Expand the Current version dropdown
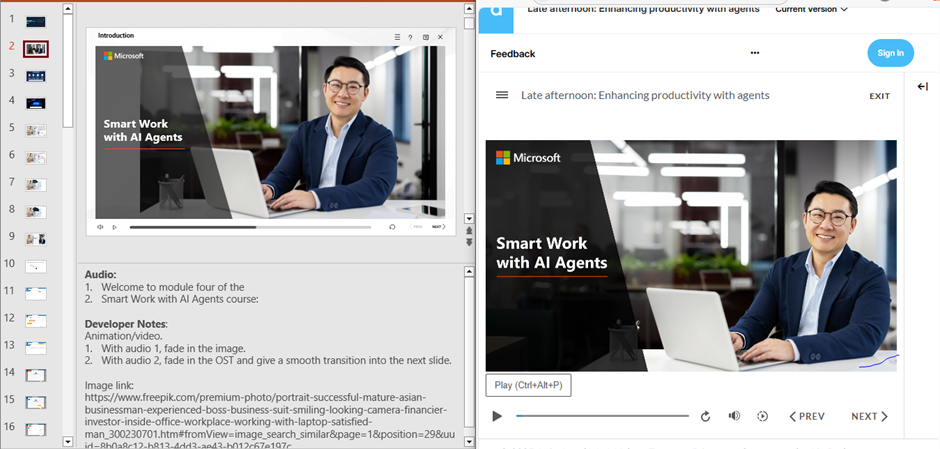 click(811, 9)
